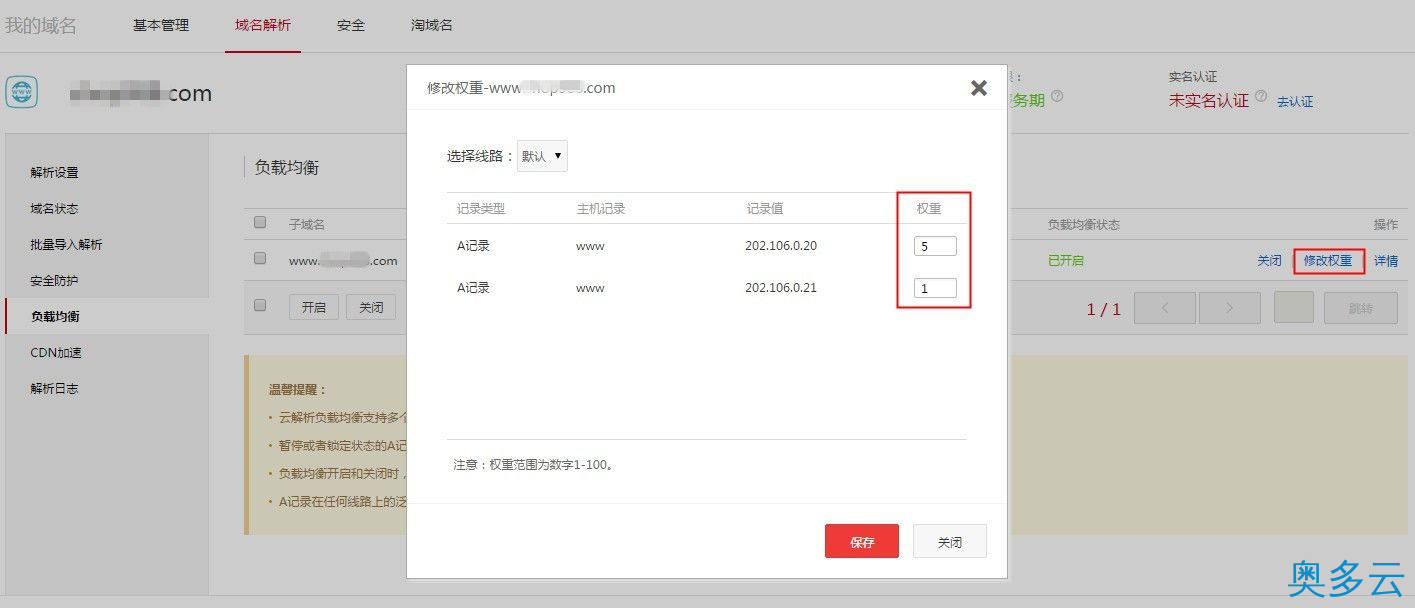Open the 基本管理 tab
Viewport: 1415px width, 608px height.
tap(161, 25)
